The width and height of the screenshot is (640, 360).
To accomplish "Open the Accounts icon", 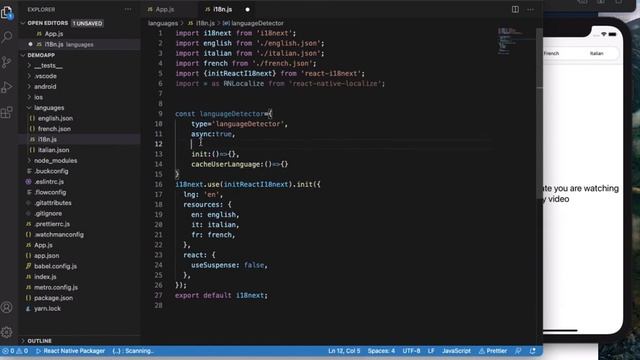I will 7,307.
